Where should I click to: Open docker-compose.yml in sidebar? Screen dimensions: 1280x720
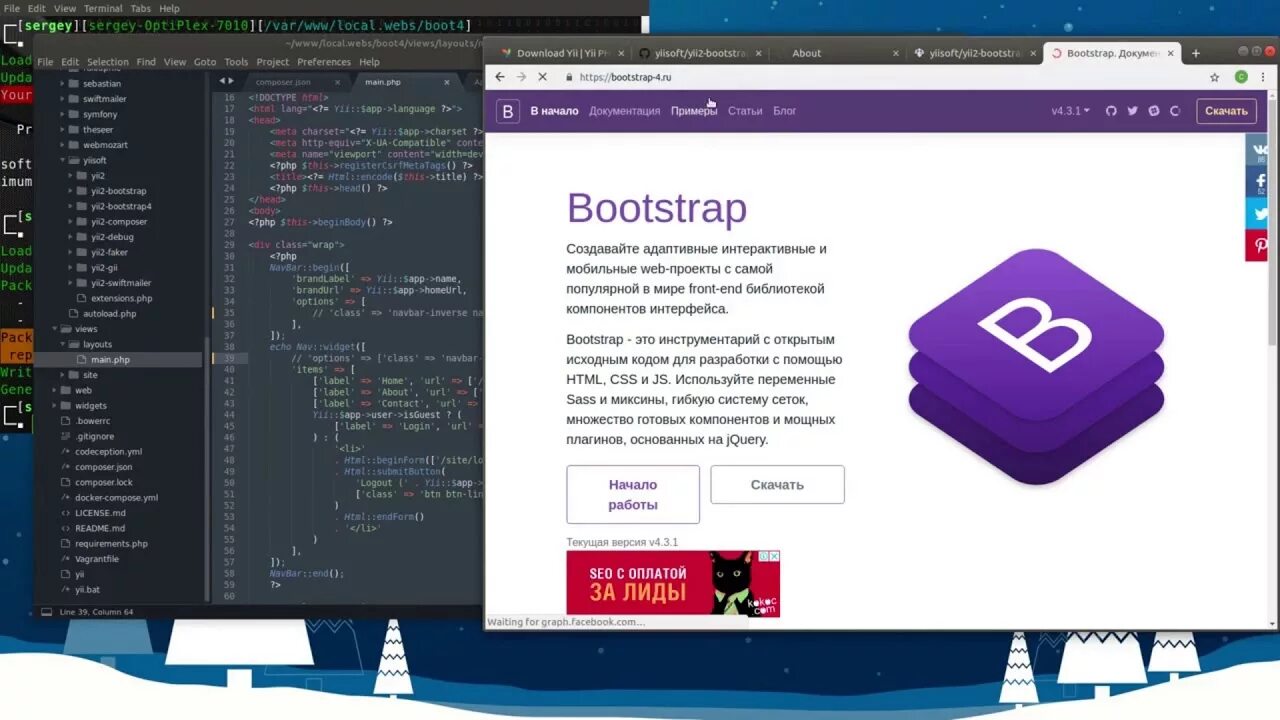coord(116,498)
